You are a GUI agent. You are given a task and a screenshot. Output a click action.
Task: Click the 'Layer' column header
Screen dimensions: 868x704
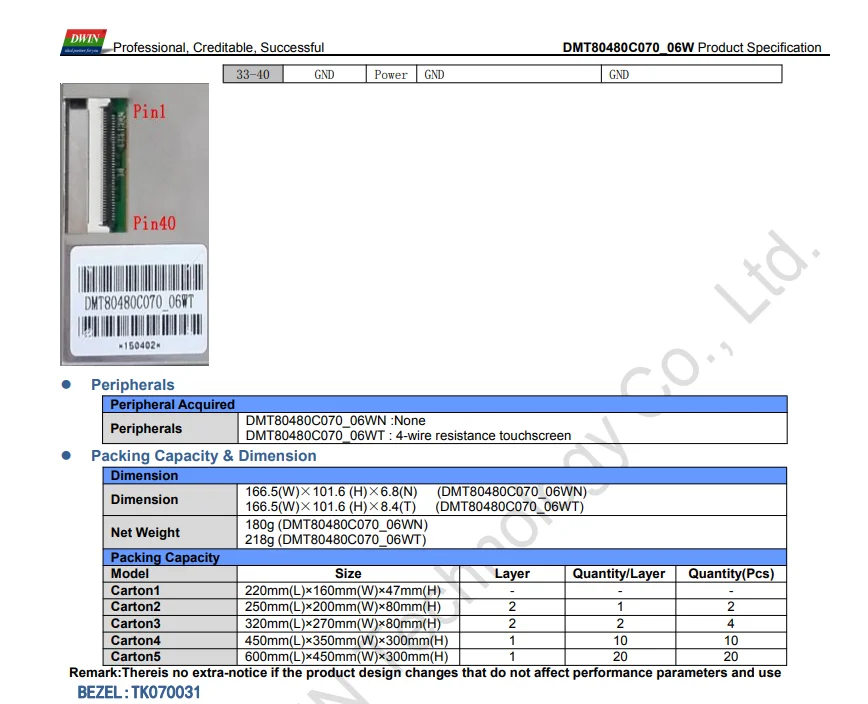point(512,573)
